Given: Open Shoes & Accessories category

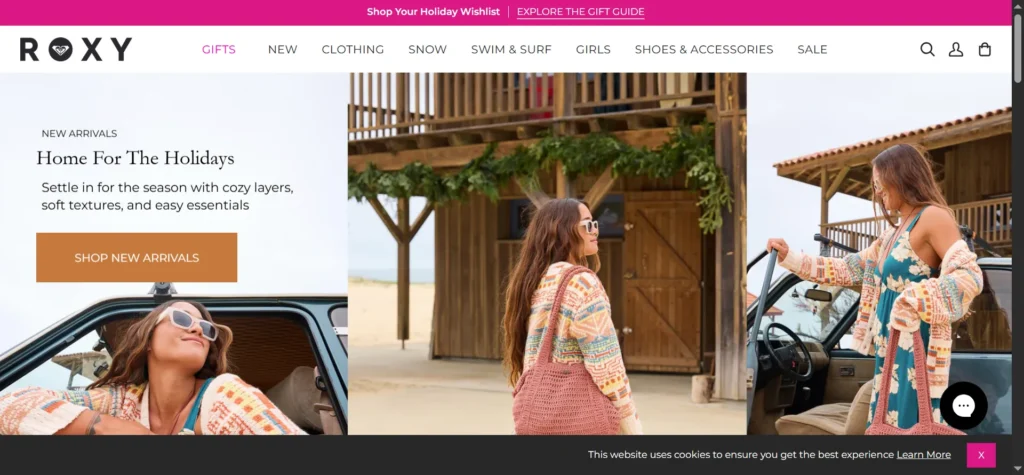Looking at the screenshot, I should click(x=703, y=49).
